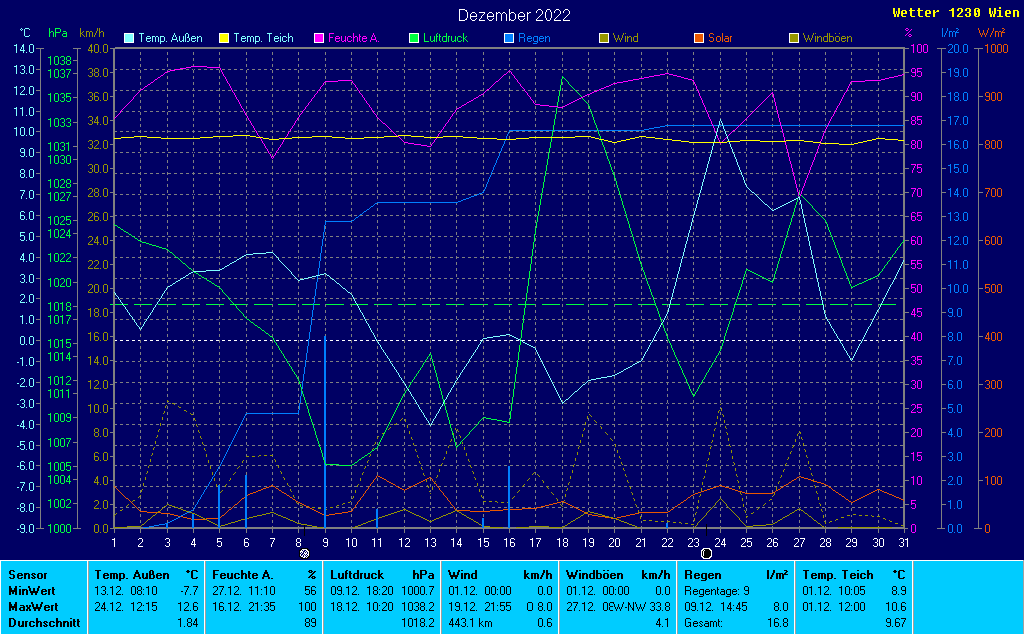Click the maximum pressure value '1038.2'
Viewport: 1024px width, 634px height.
418,607
